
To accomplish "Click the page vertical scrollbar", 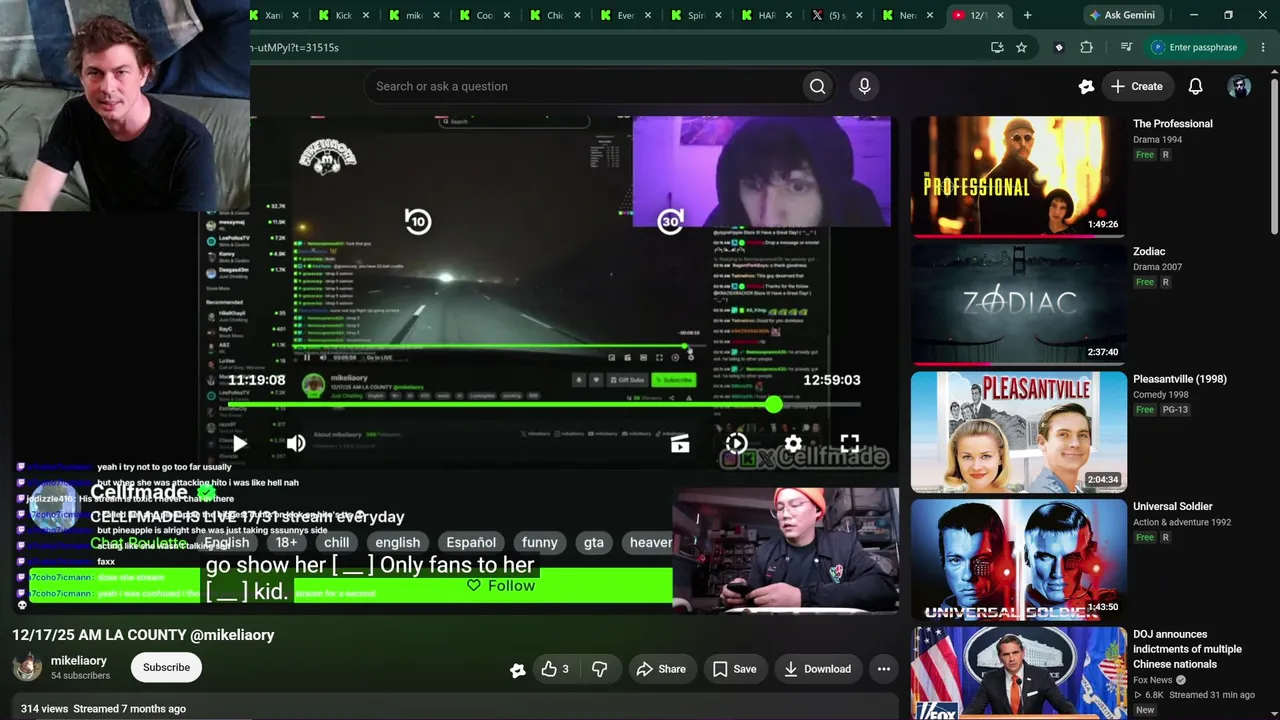I will click(x=1274, y=154).
